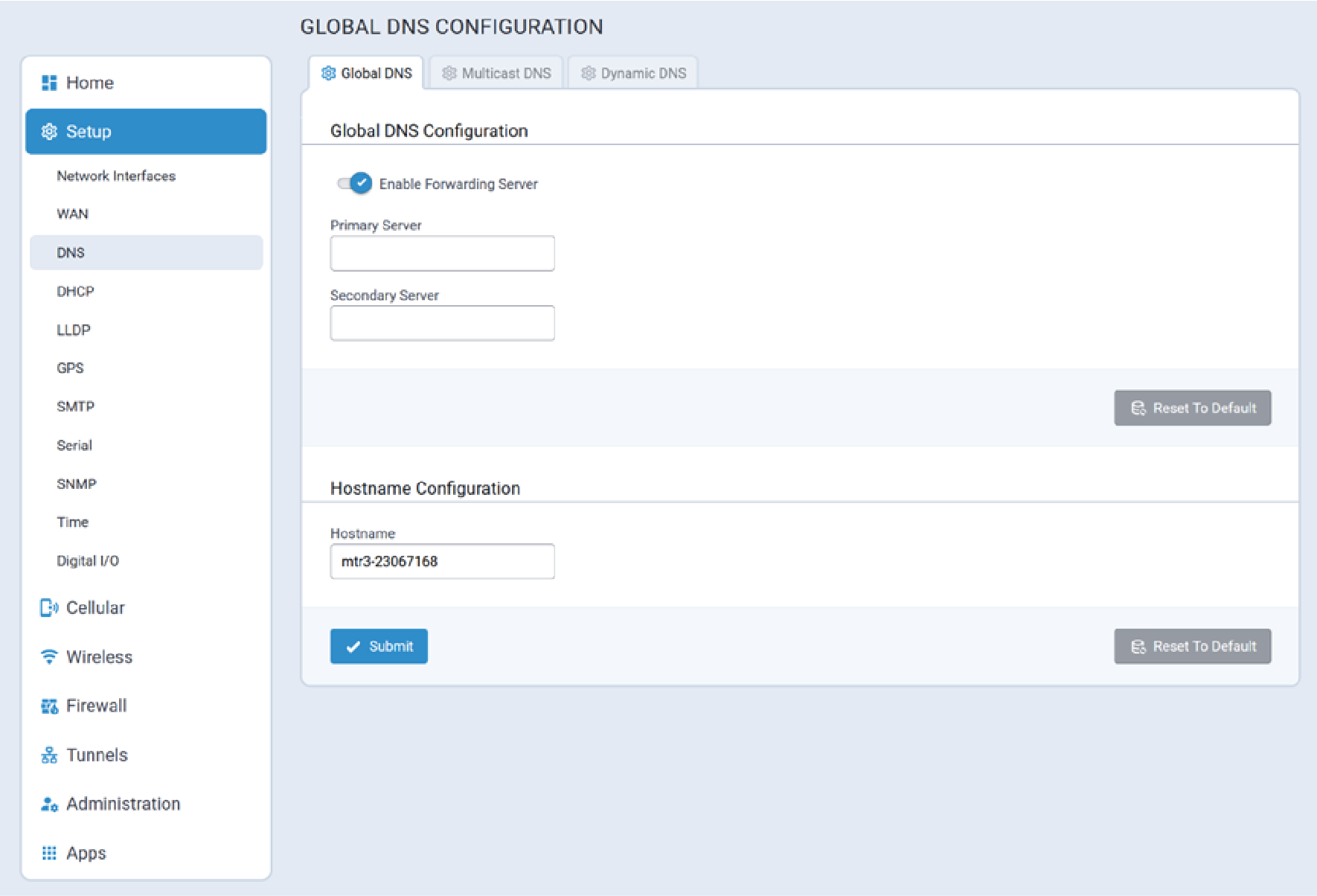Click the Home dashboard icon
1317x896 pixels.
coord(49,83)
